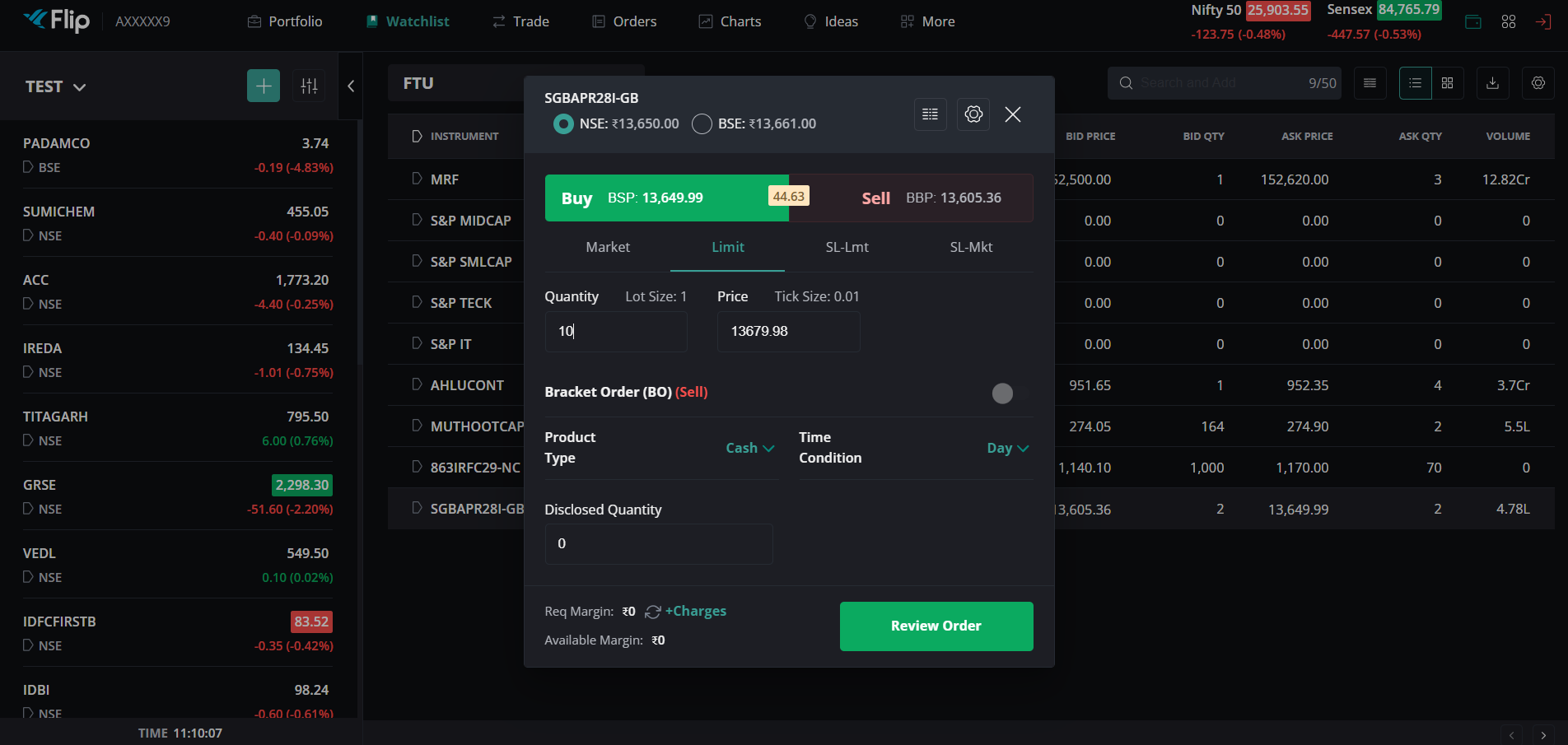Open watchlist table settings gear
Screen dimensions: 1568x745
pyautogui.click(x=1538, y=83)
